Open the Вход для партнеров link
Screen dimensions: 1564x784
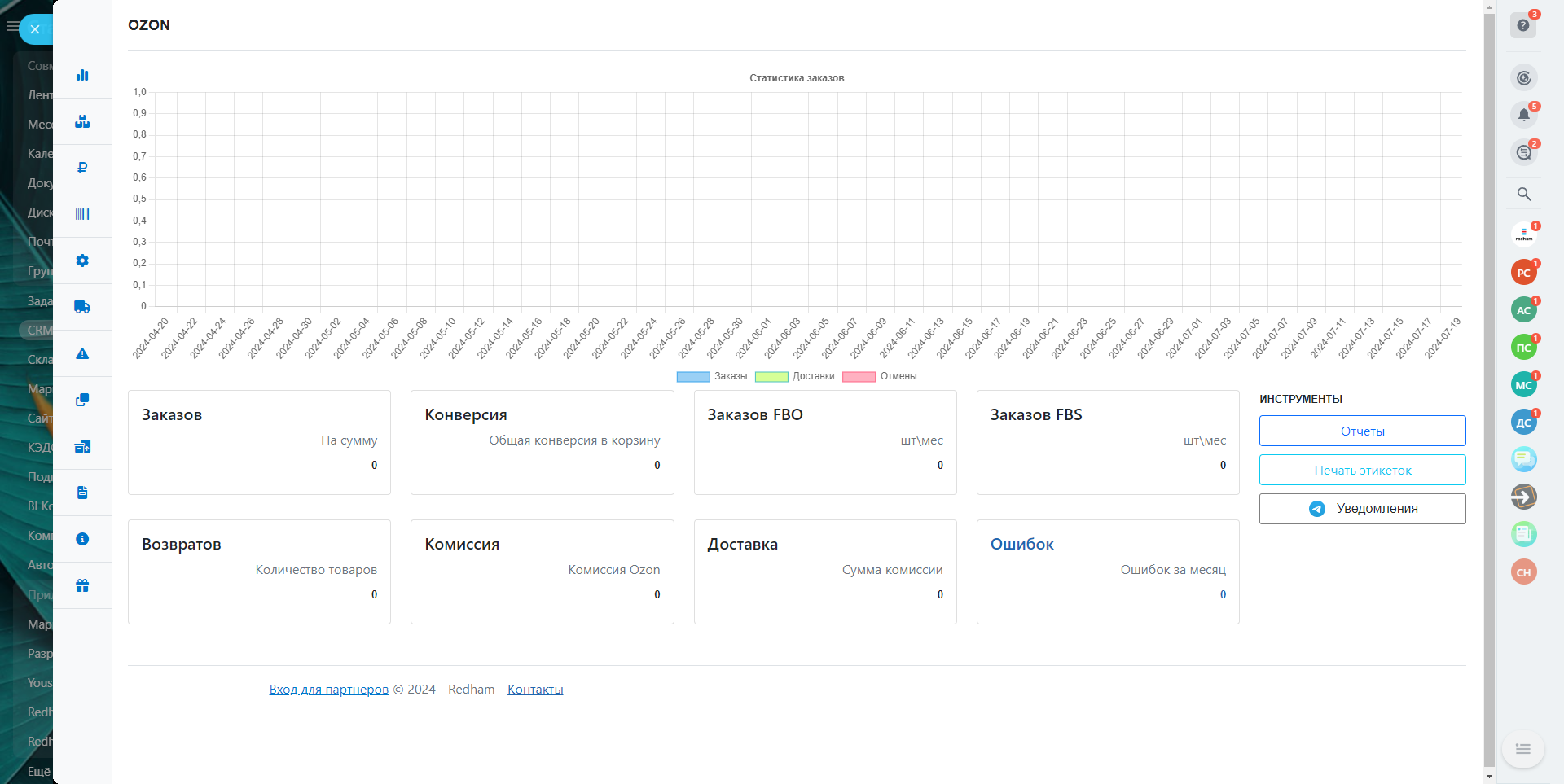329,690
